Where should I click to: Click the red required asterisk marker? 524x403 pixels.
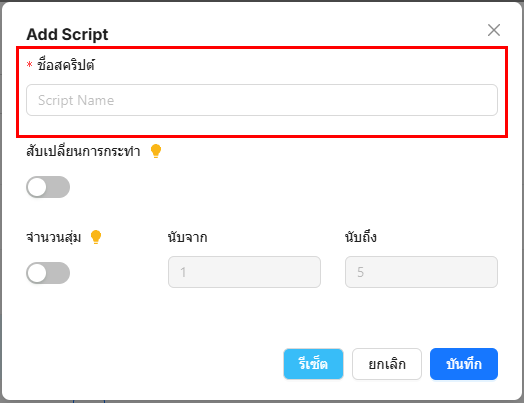click(x=29, y=64)
